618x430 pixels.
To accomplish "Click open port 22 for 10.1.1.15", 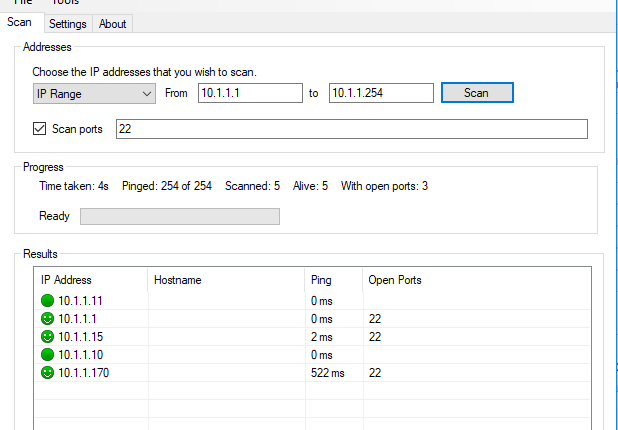I will [375, 337].
